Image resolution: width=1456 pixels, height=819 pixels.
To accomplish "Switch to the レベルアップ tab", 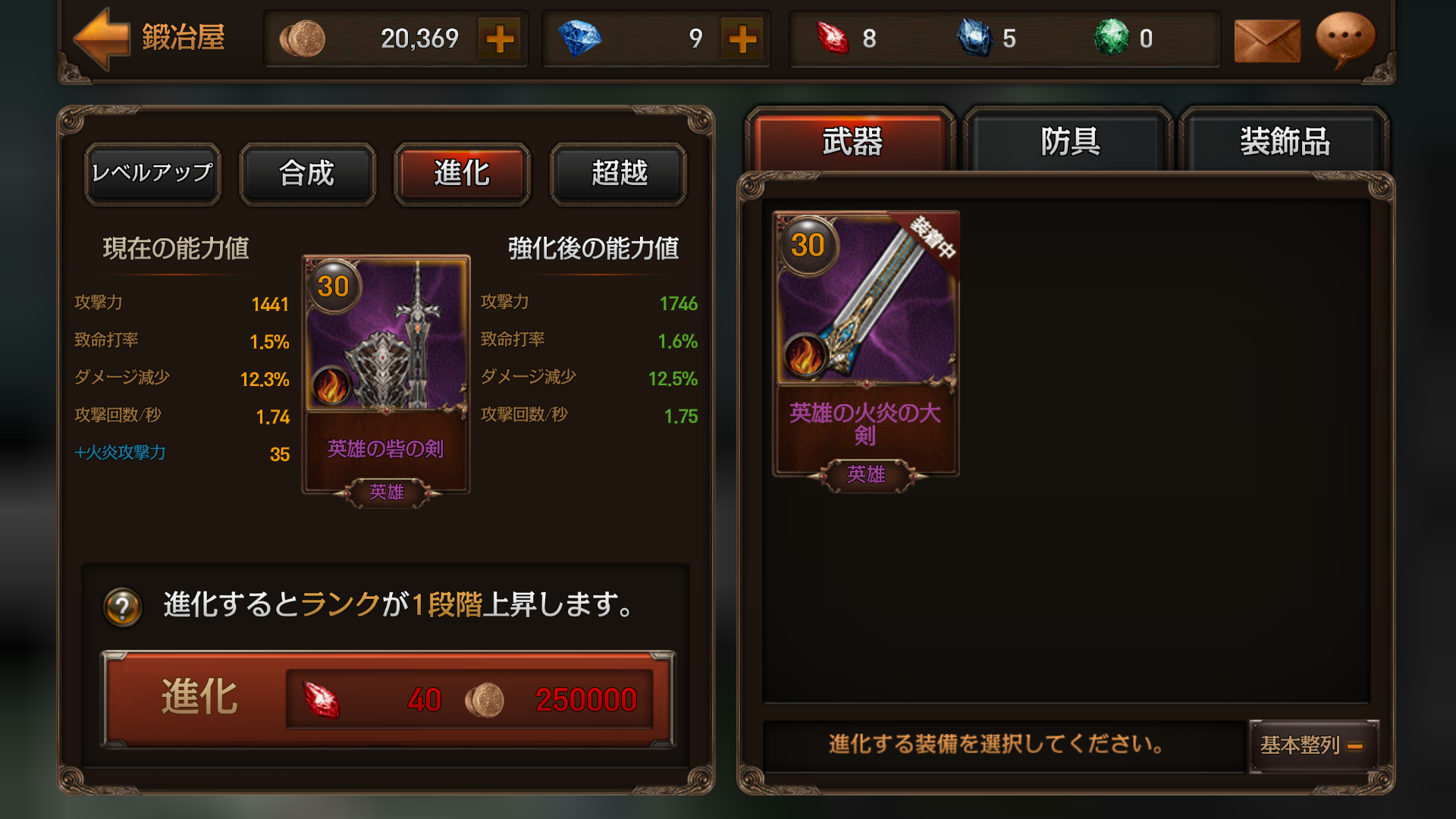I will [x=152, y=174].
